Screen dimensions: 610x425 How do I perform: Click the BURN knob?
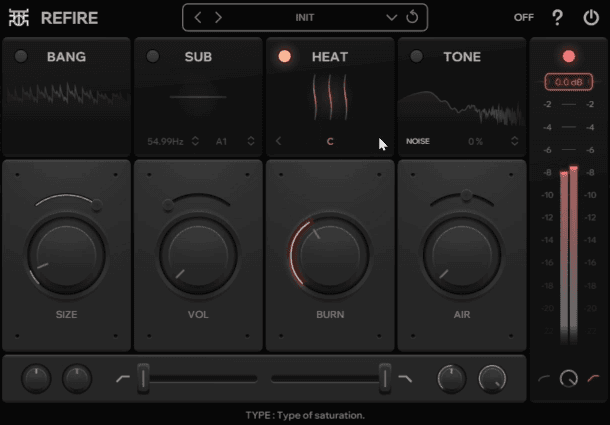pyautogui.click(x=330, y=255)
